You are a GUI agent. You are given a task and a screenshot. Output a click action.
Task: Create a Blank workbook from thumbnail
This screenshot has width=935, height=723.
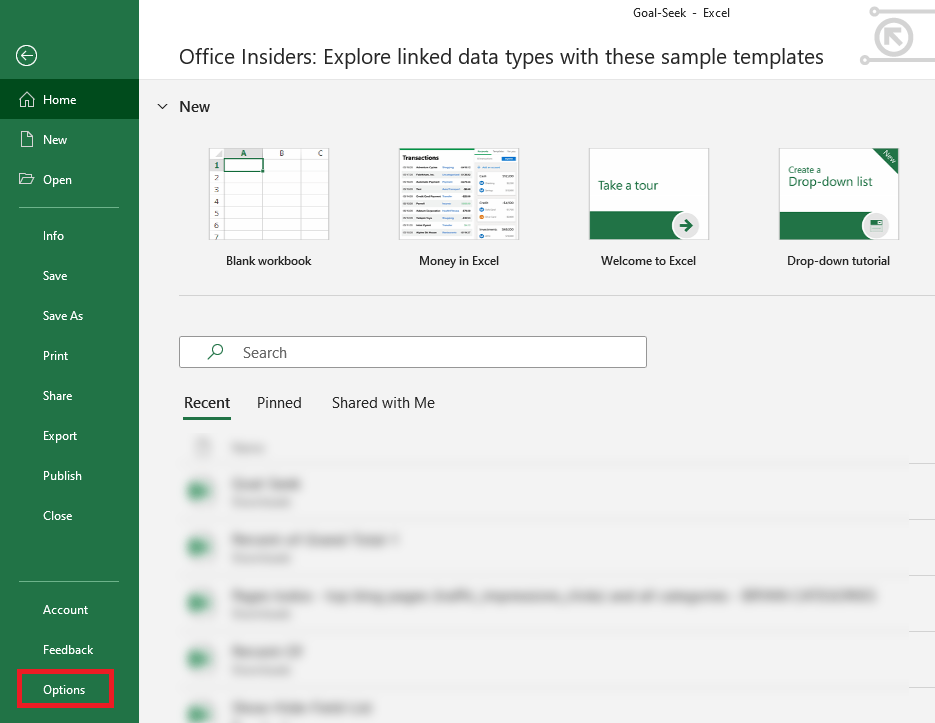(x=268, y=194)
